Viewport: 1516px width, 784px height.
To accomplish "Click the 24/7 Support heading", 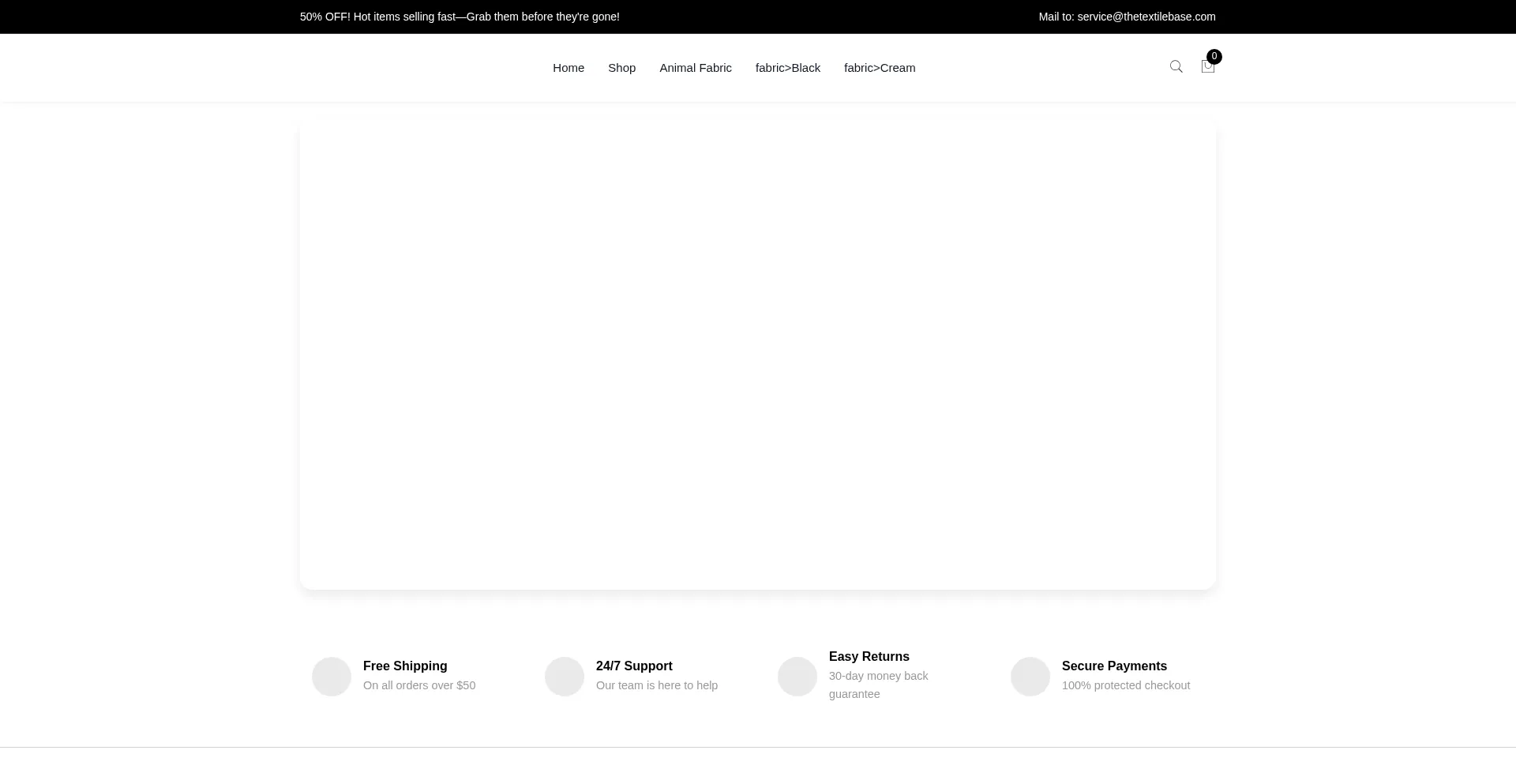I will [634, 666].
